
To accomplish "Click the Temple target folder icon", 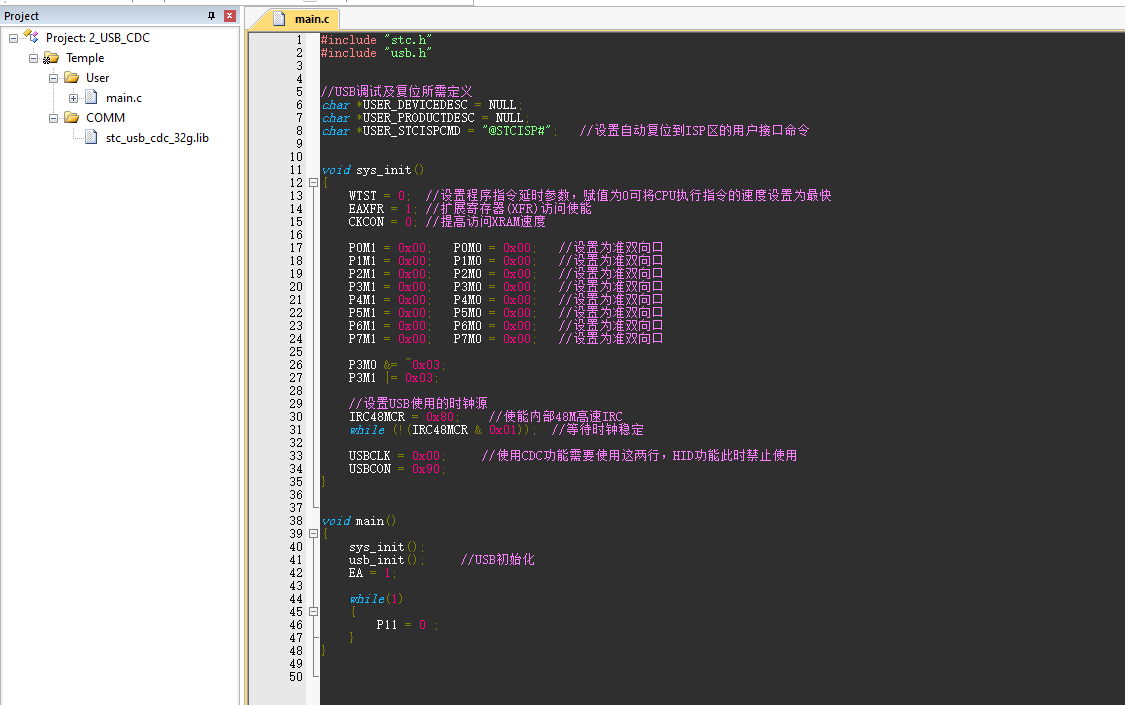I will pos(51,57).
